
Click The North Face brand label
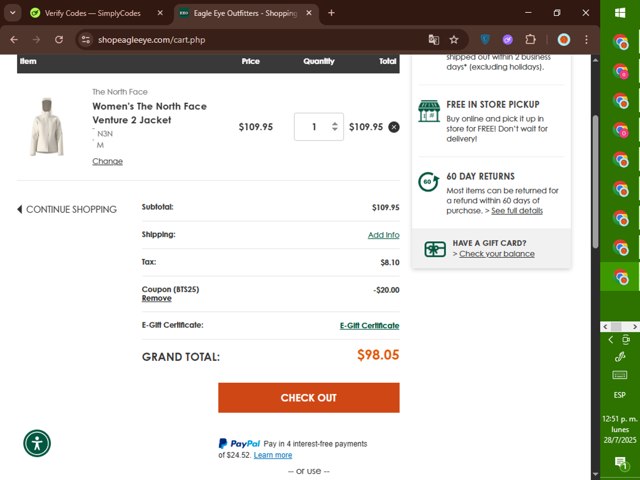pos(120,92)
